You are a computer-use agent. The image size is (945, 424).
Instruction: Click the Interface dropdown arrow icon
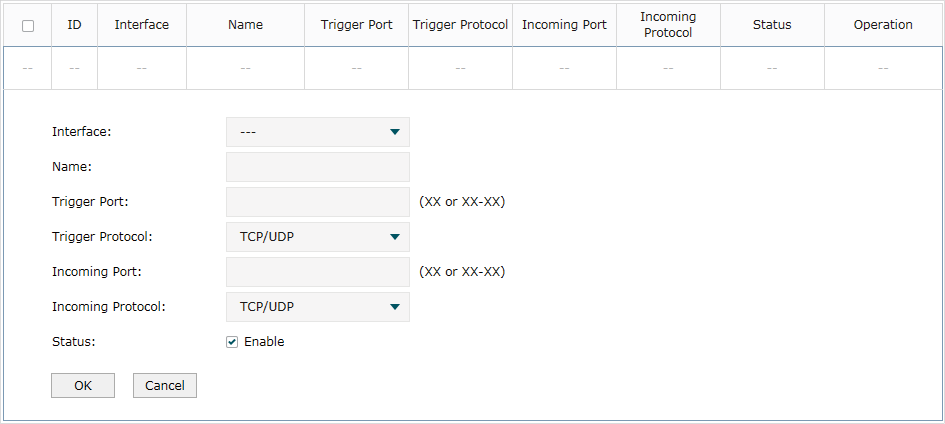point(395,132)
